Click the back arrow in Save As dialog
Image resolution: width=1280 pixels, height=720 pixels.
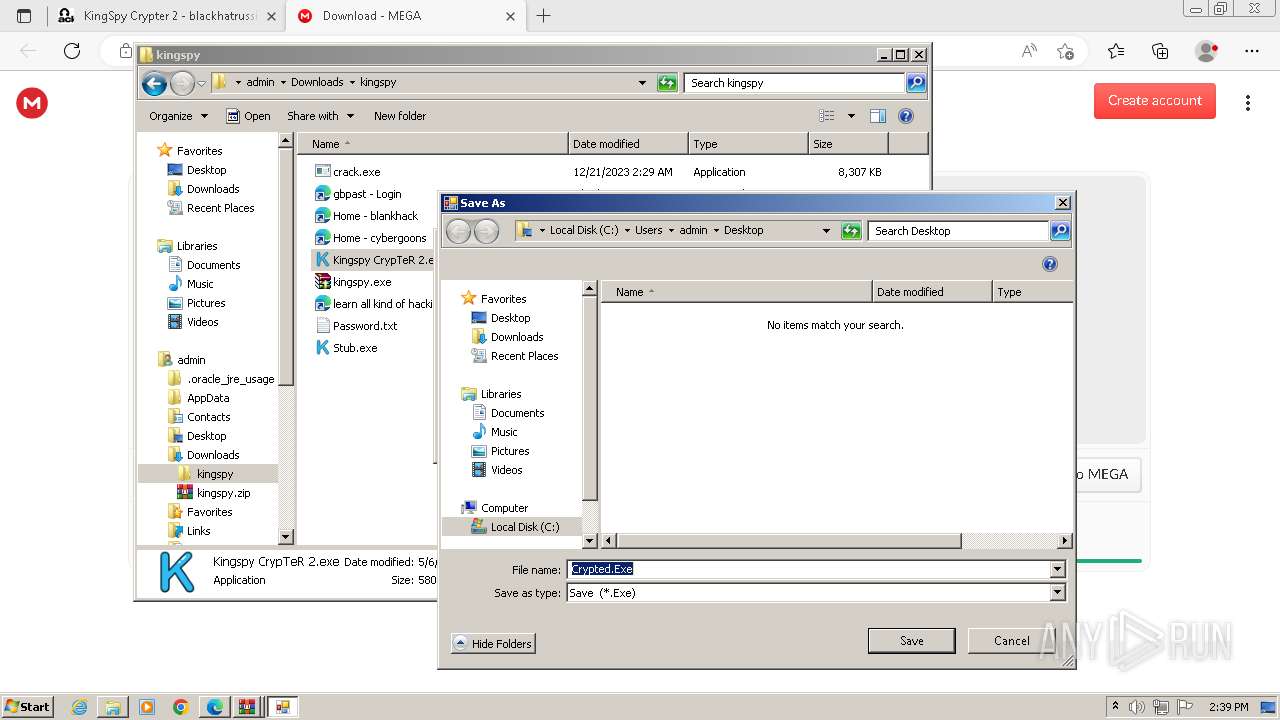[x=458, y=231]
